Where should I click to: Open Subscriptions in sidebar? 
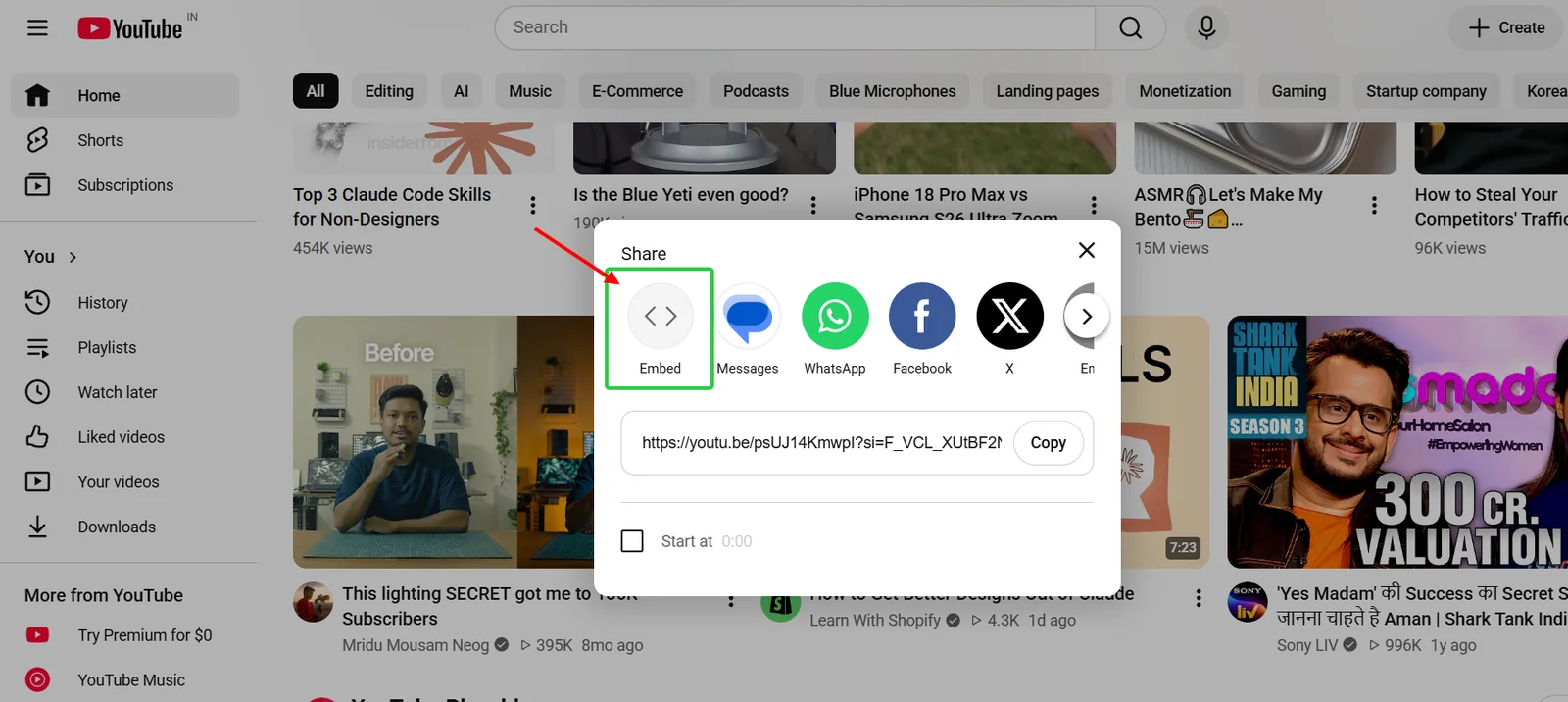(125, 185)
